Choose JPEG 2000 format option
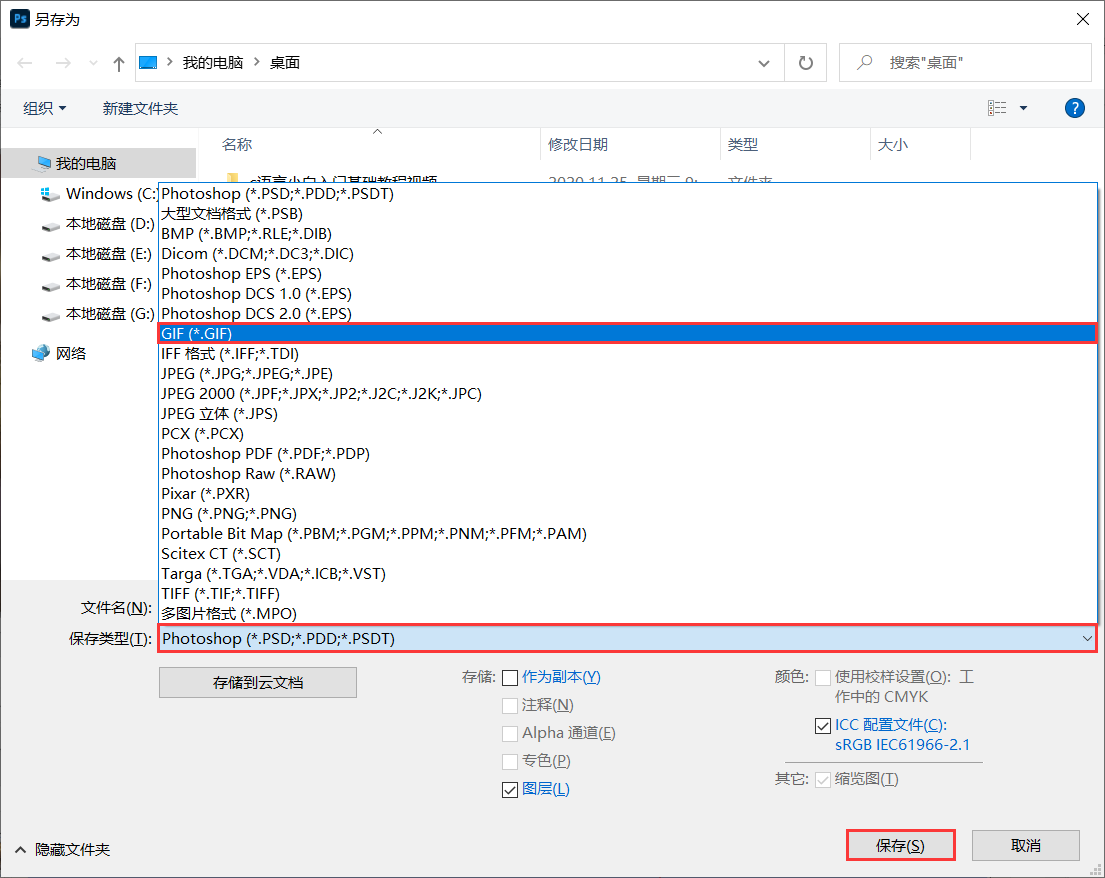The height and width of the screenshot is (878, 1105). (x=627, y=394)
